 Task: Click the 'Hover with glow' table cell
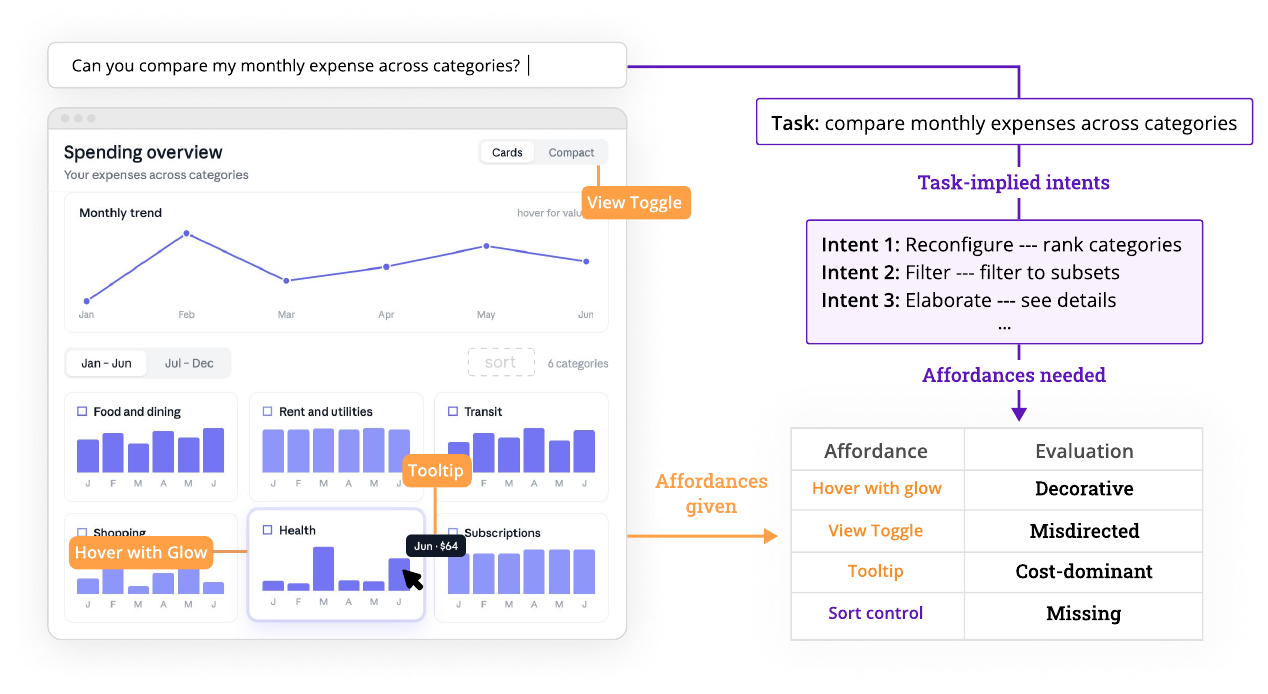[x=876, y=489]
